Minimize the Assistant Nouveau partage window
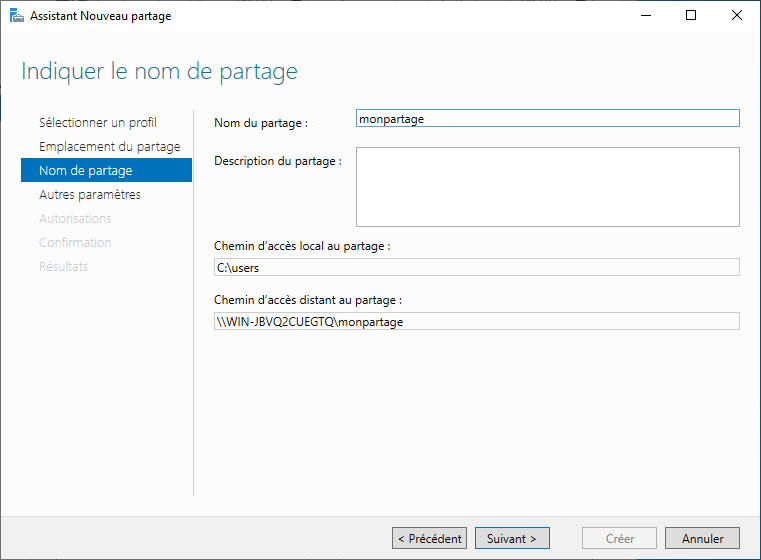This screenshot has width=761, height=560. [645, 16]
